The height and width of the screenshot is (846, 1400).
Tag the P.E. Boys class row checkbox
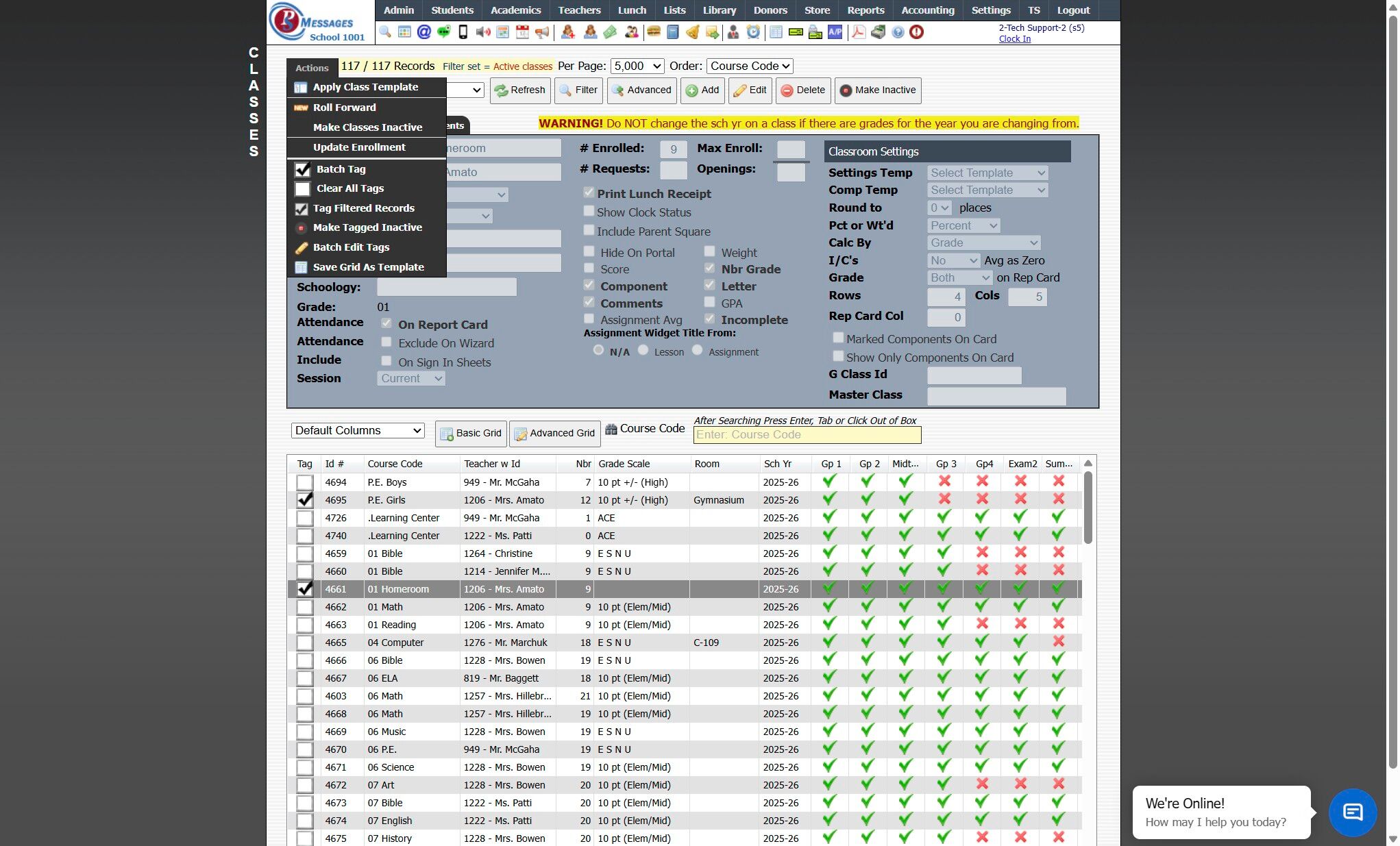tap(305, 482)
